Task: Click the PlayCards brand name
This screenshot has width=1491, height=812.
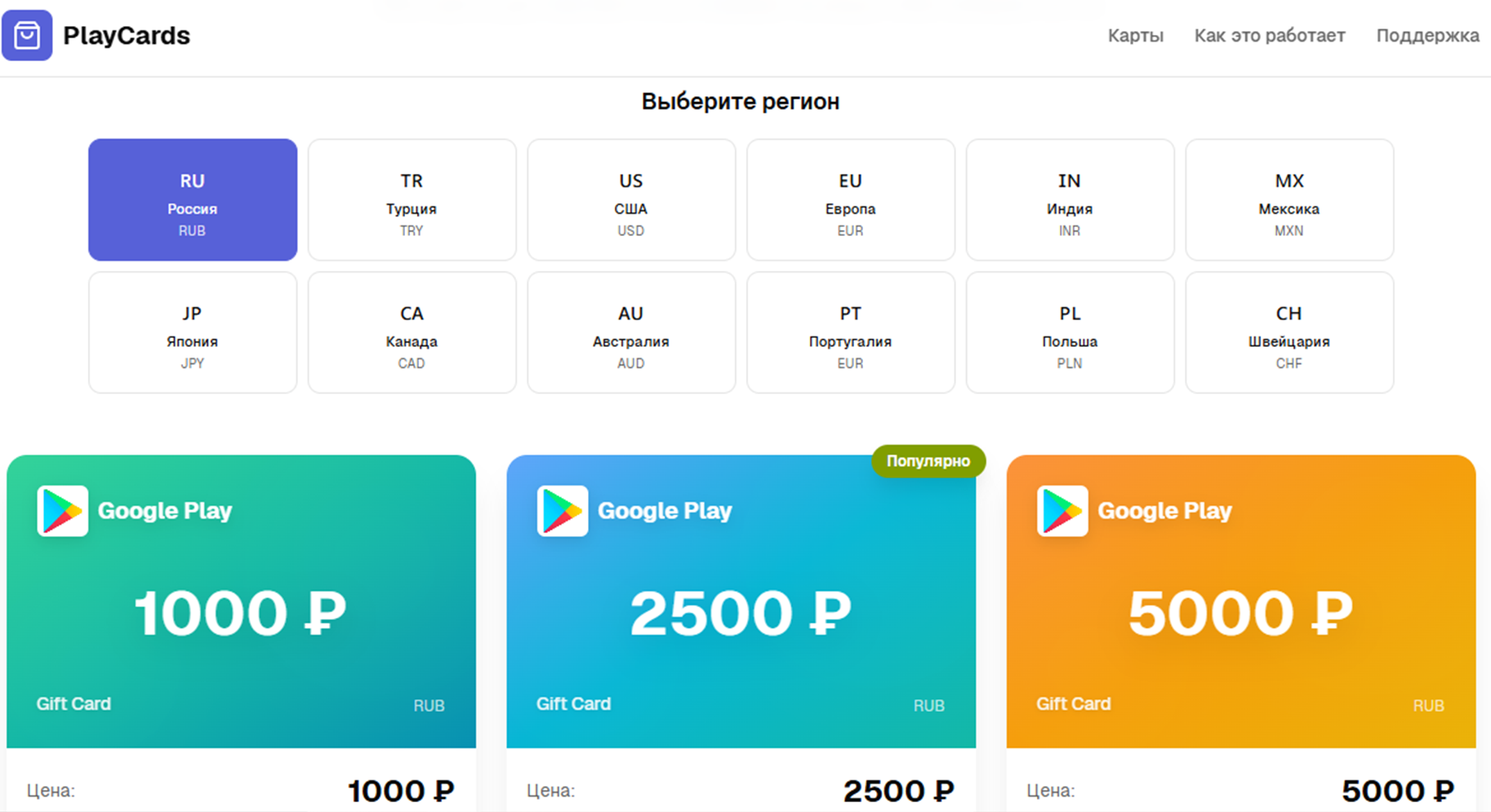Action: [x=127, y=36]
